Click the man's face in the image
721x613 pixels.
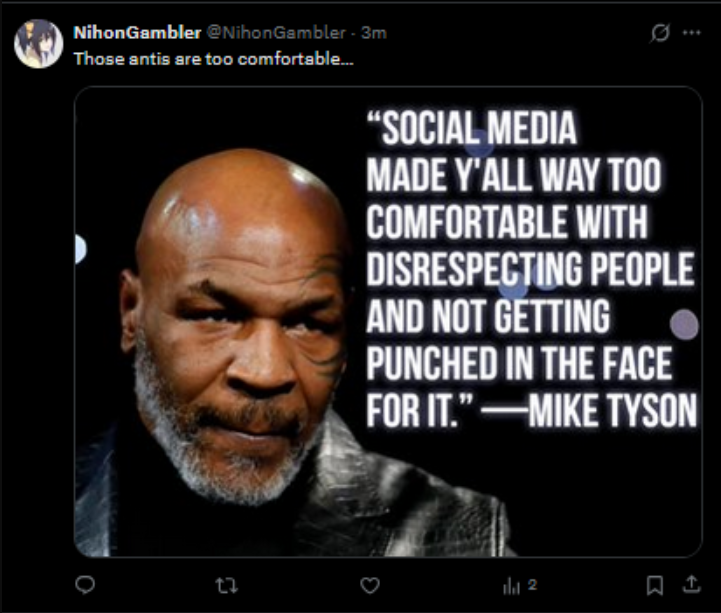[243, 320]
